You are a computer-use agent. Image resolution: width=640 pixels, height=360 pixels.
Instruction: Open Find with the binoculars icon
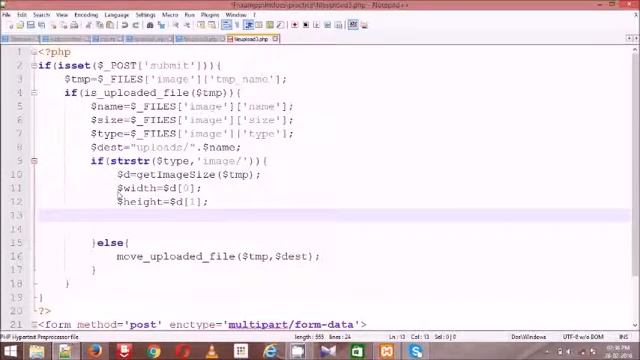pos(150,25)
